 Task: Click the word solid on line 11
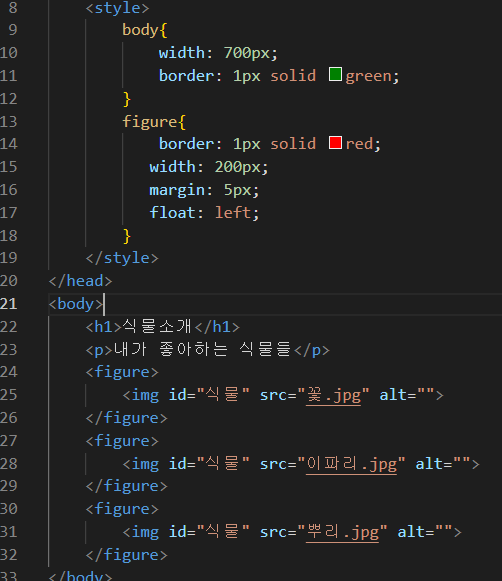(x=293, y=76)
